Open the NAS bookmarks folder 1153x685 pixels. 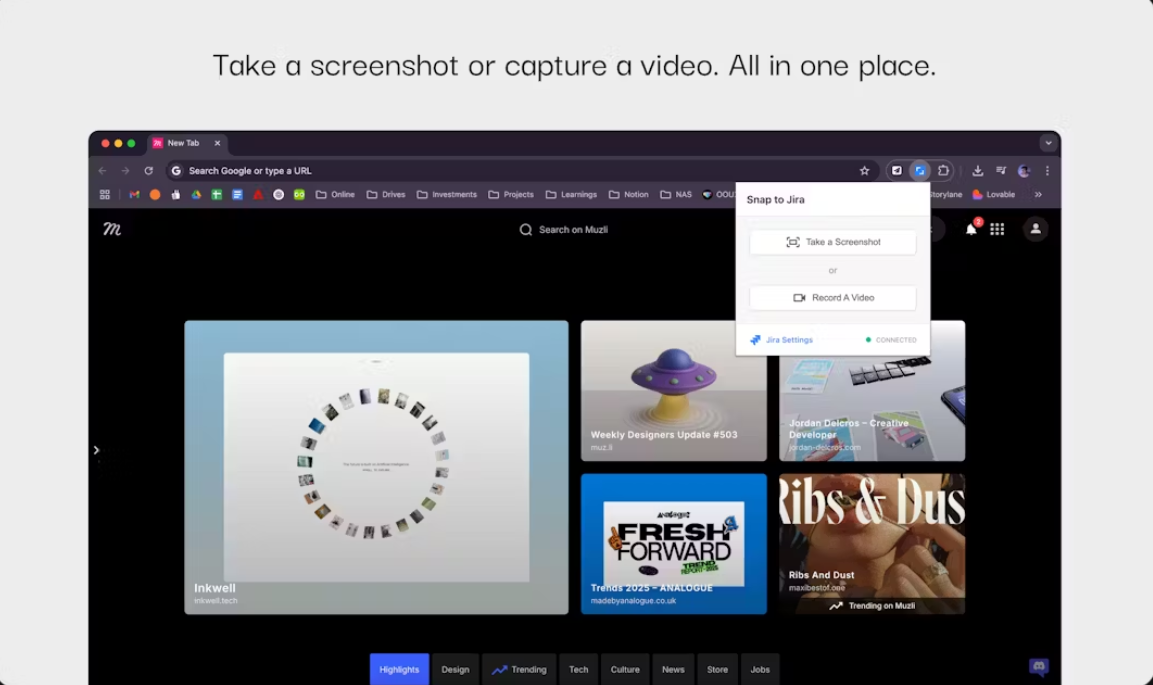676,195
